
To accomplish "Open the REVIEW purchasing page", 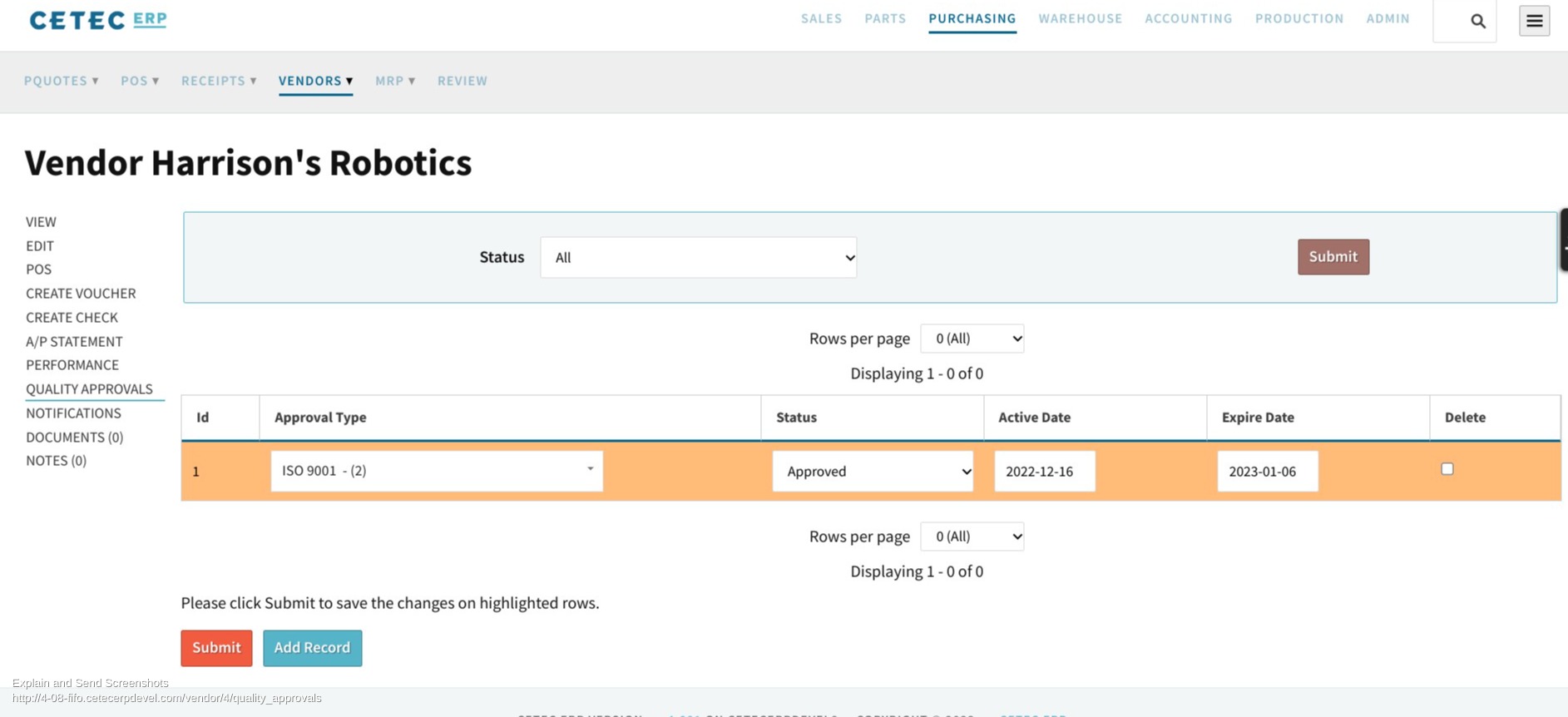I will (x=462, y=81).
